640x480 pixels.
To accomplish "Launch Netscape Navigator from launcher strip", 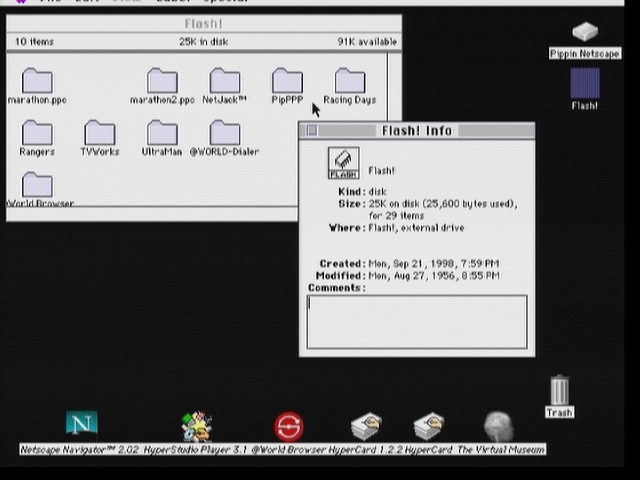I will 82,423.
